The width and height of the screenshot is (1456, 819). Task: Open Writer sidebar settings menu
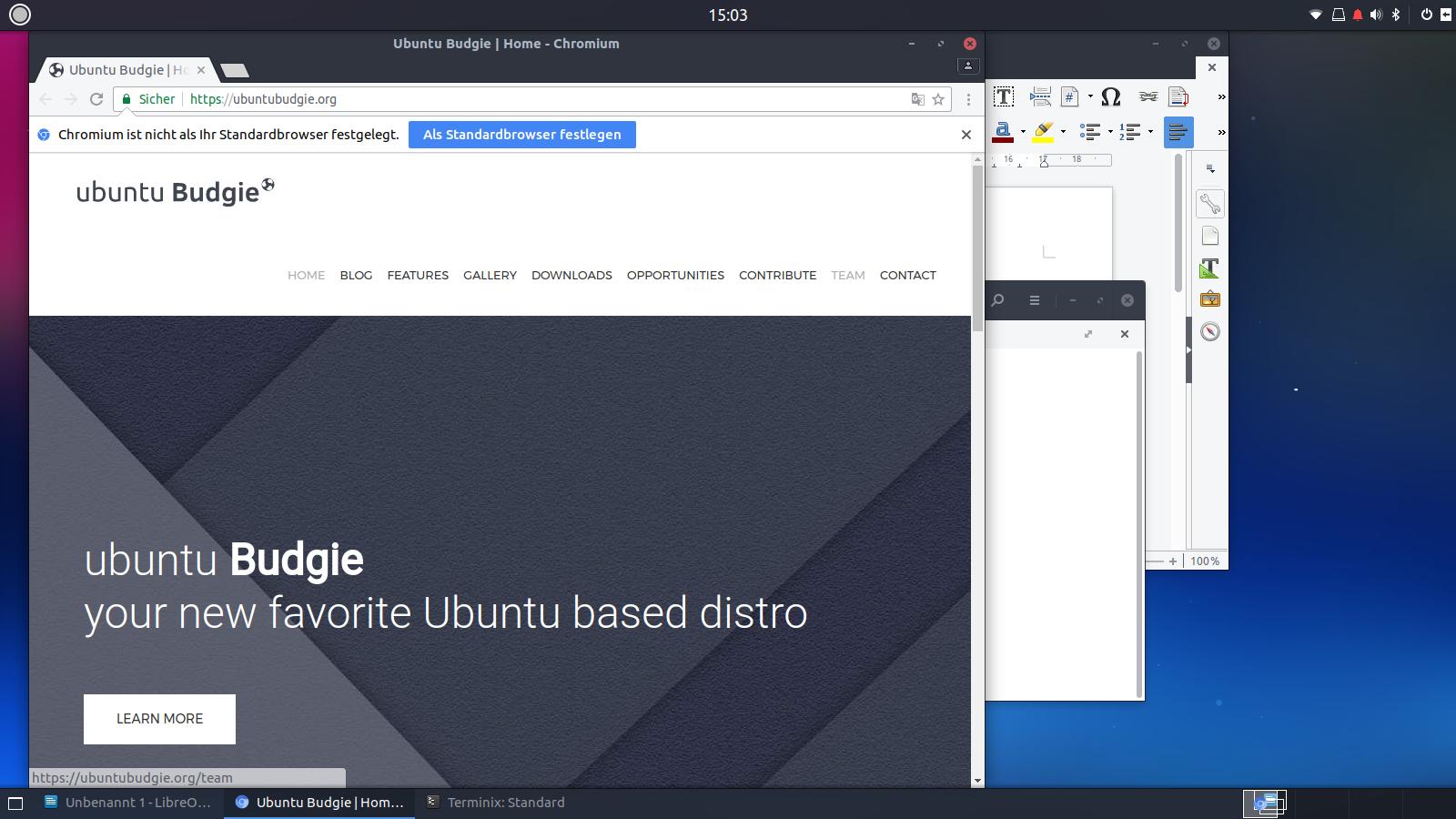tap(1210, 169)
